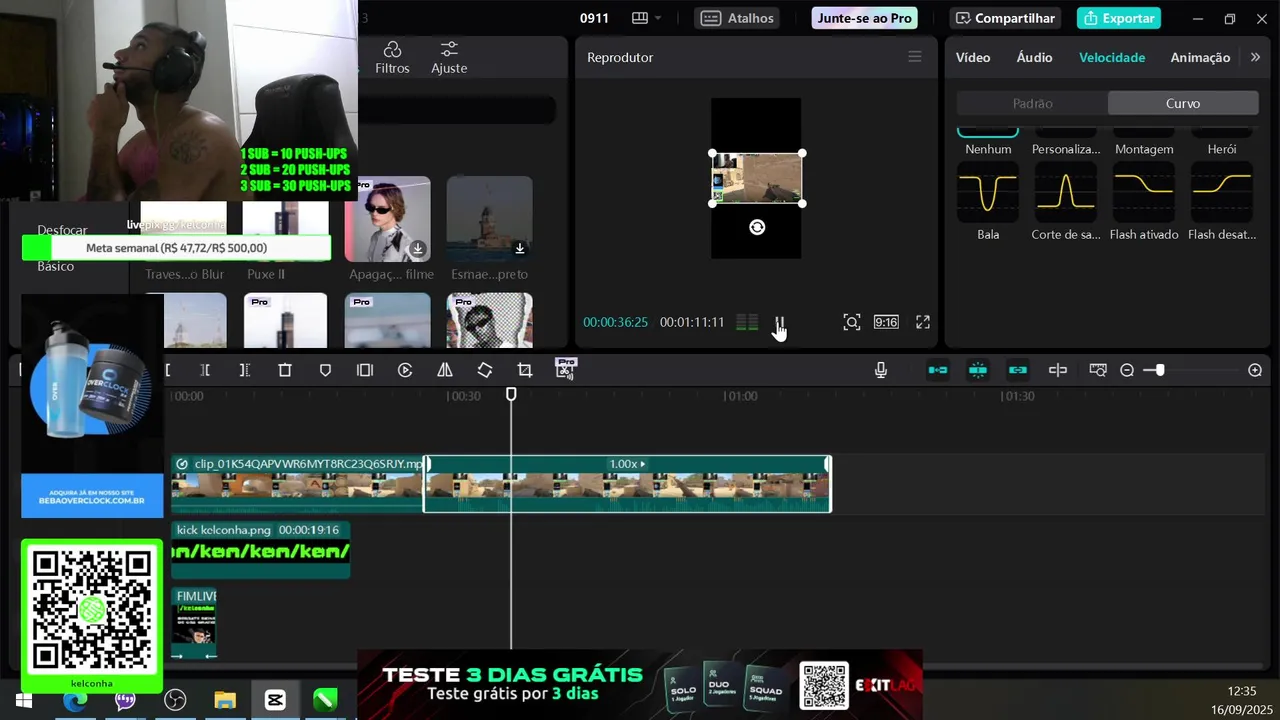
Task: Choose the Bala speed curve preset
Action: (988, 192)
